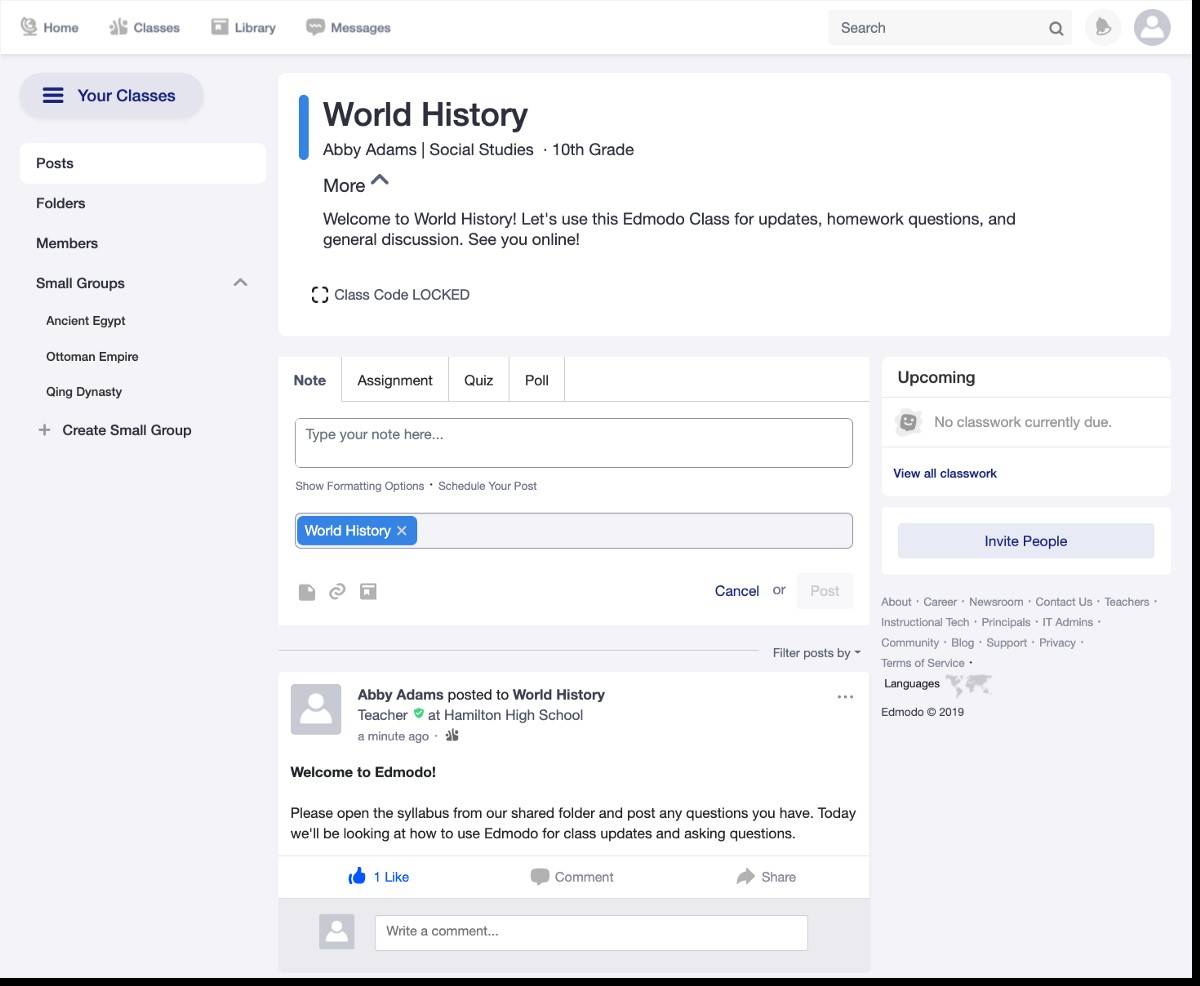Click the Invite People button
This screenshot has height=986, width=1200.
point(1025,540)
